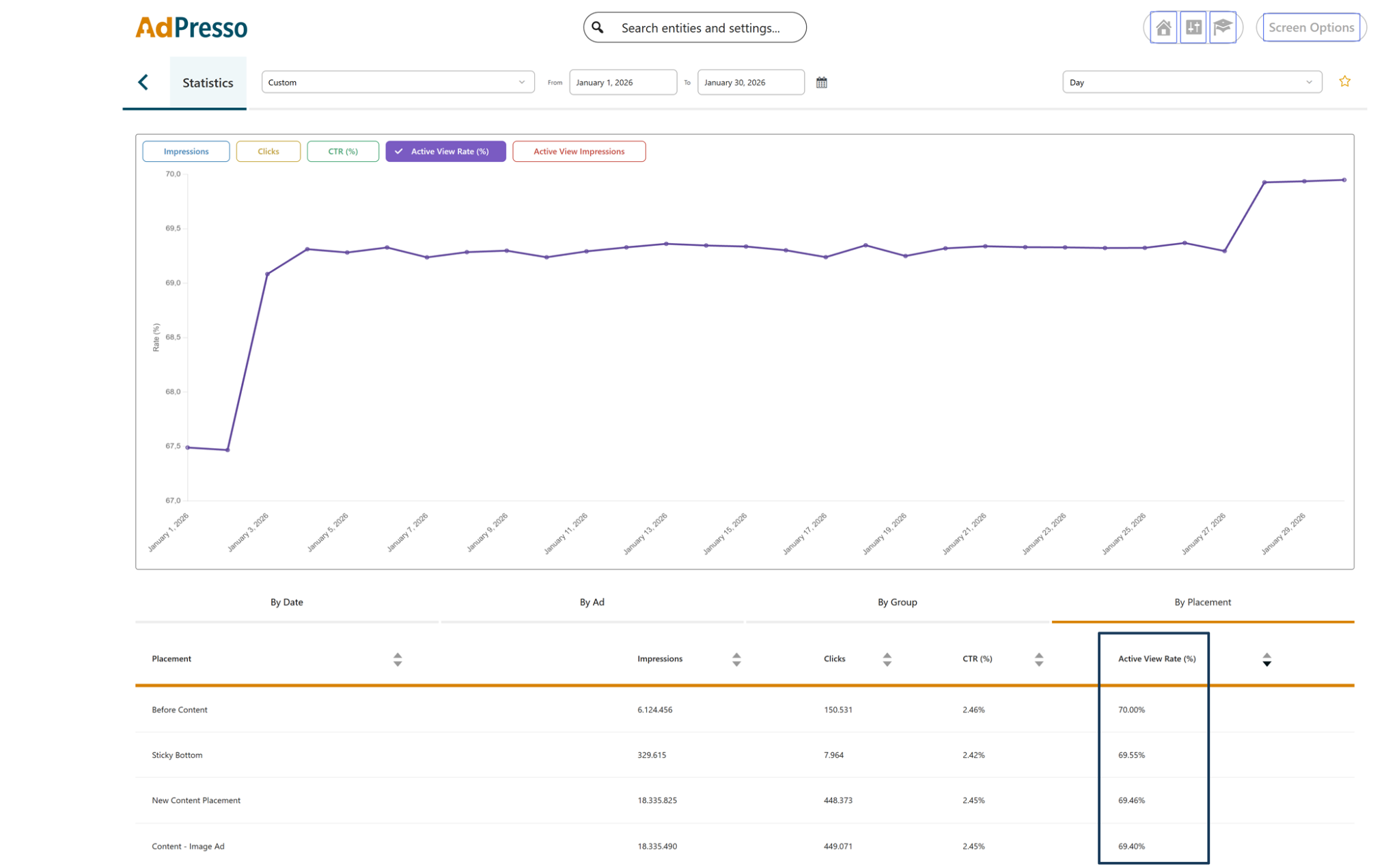The height and width of the screenshot is (868, 1399).
Task: Select the Content - Image Ad row
Action: tap(745, 845)
